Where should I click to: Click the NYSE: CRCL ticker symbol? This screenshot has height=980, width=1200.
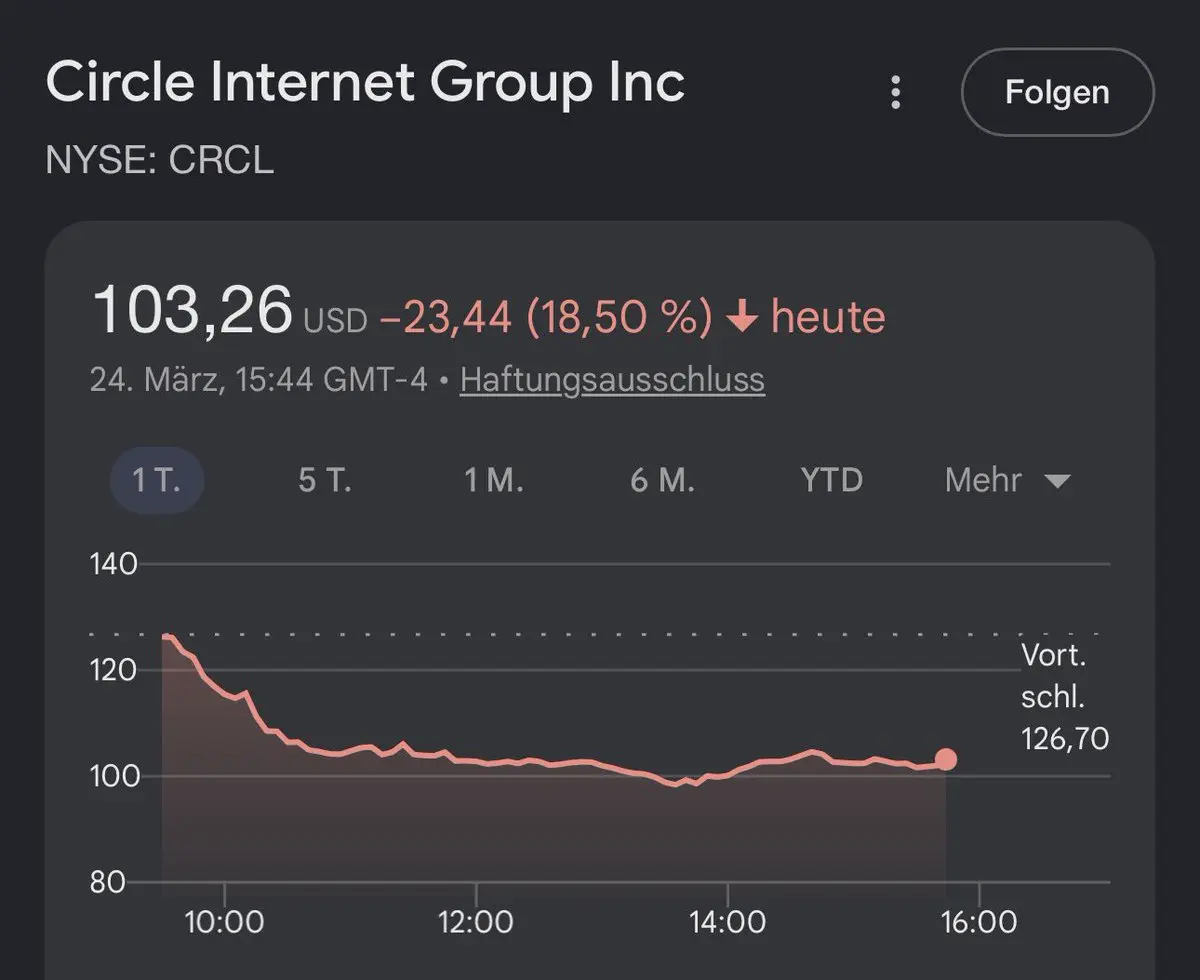point(160,160)
